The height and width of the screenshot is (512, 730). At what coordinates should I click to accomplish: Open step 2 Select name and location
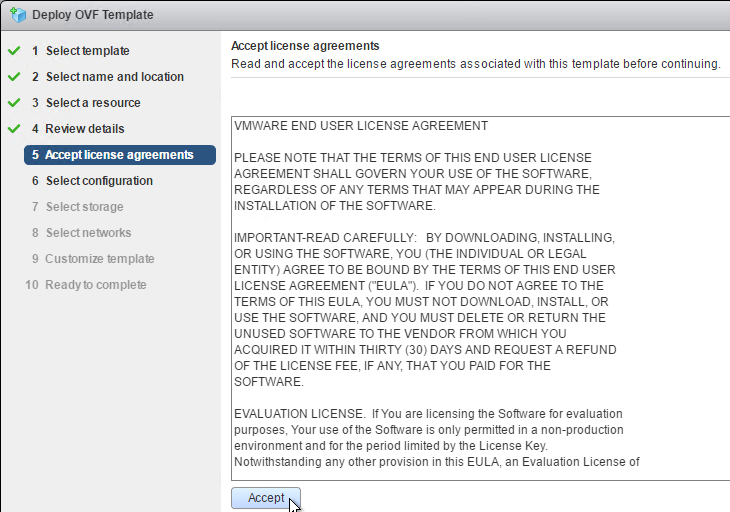[x=108, y=77]
